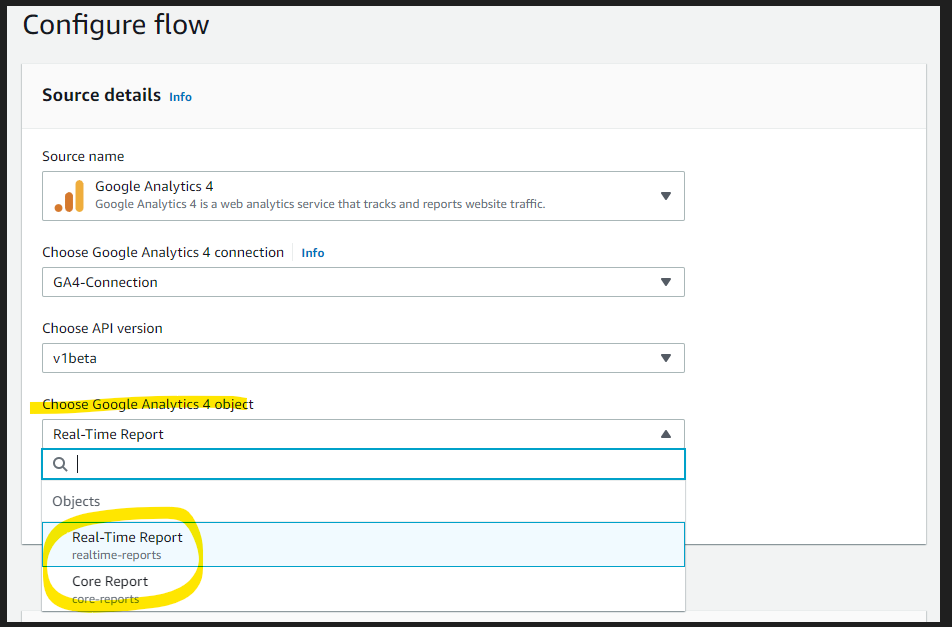Click the Choose Google Analytics 4 object label
This screenshot has width=952, height=627.
148,404
